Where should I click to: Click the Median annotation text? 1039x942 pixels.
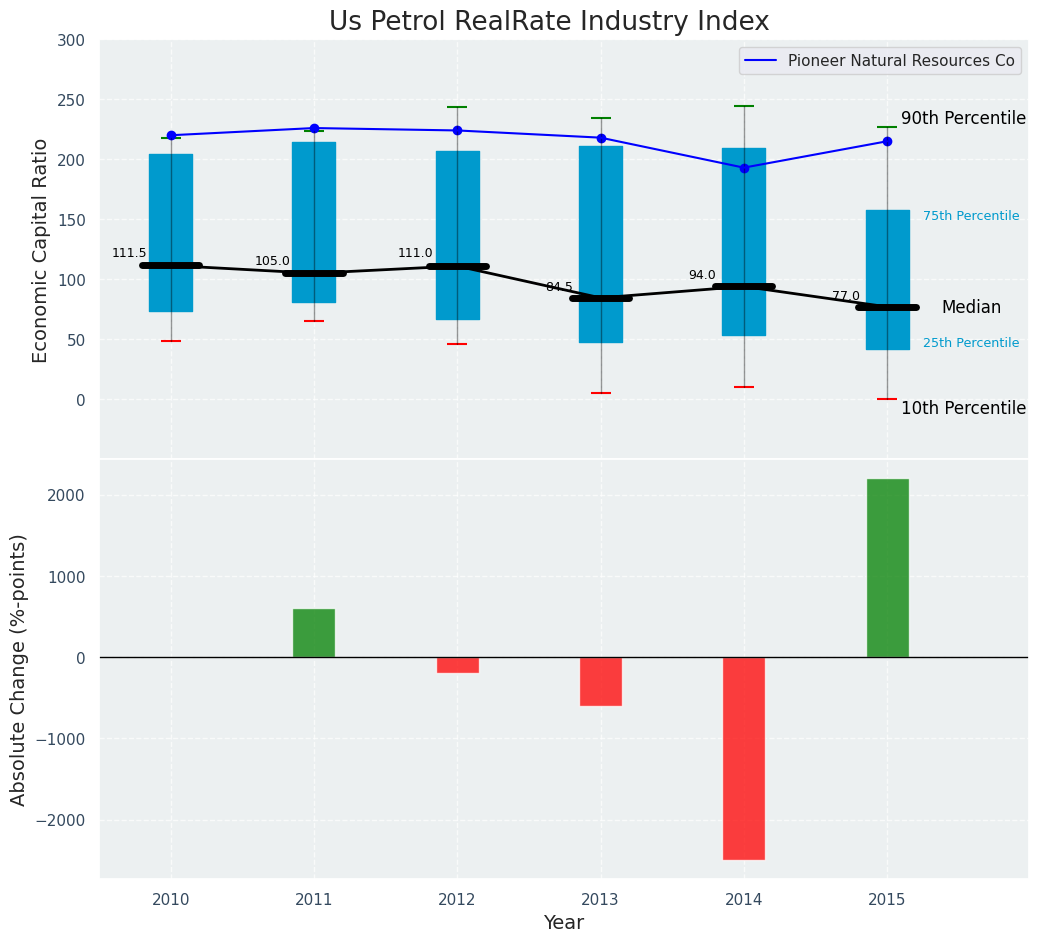[970, 307]
